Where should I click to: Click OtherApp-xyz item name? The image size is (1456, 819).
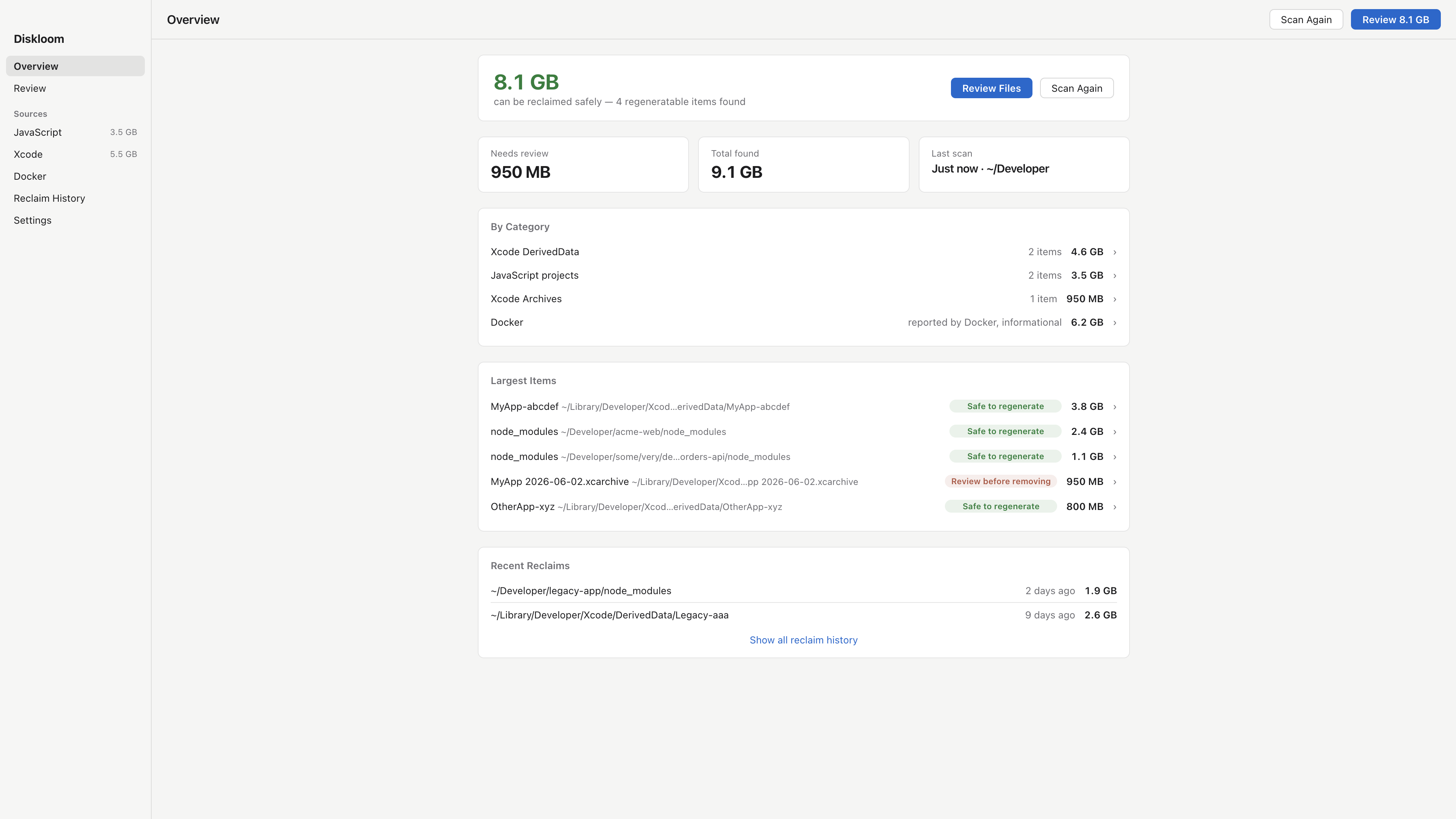(523, 507)
